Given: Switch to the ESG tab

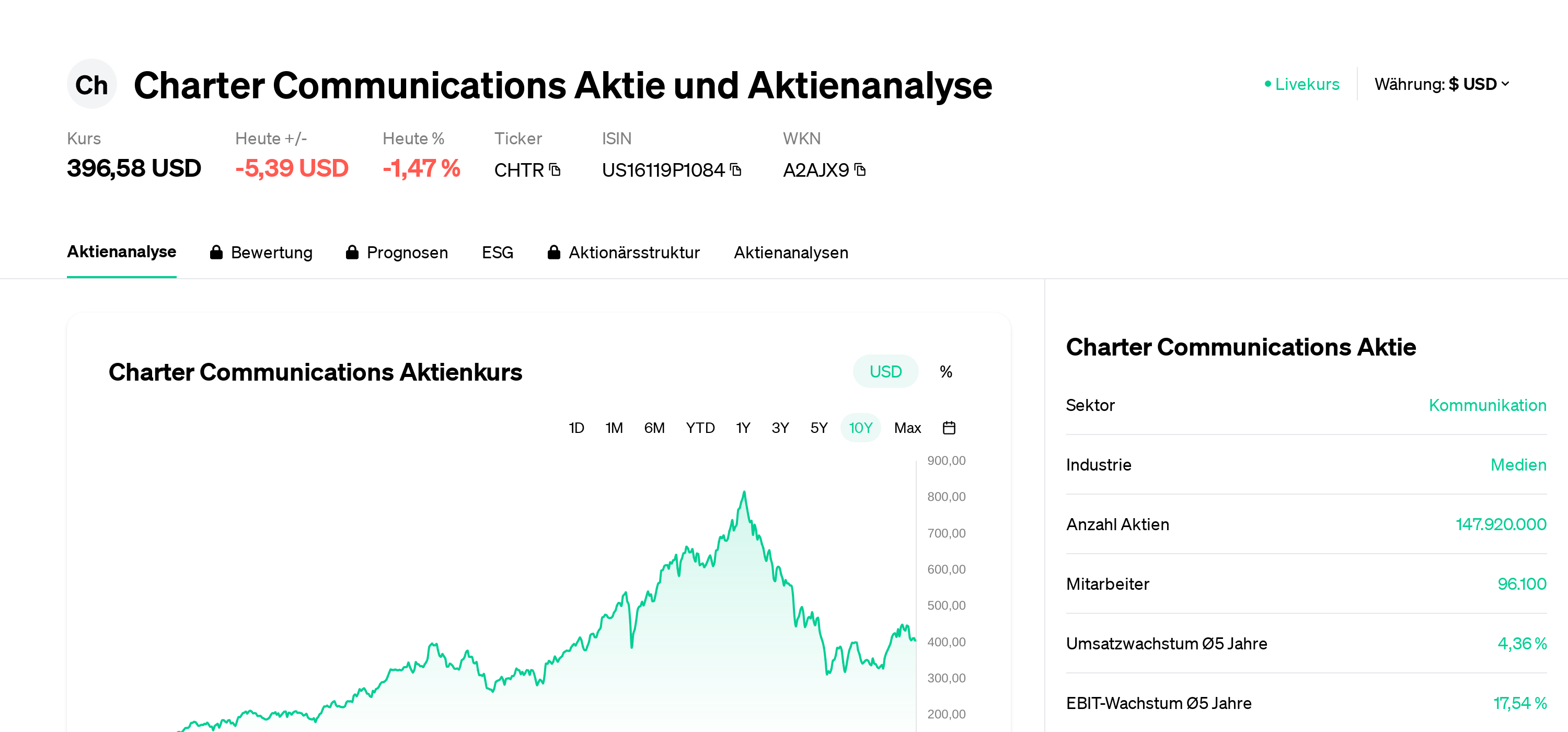Looking at the screenshot, I should coord(497,252).
